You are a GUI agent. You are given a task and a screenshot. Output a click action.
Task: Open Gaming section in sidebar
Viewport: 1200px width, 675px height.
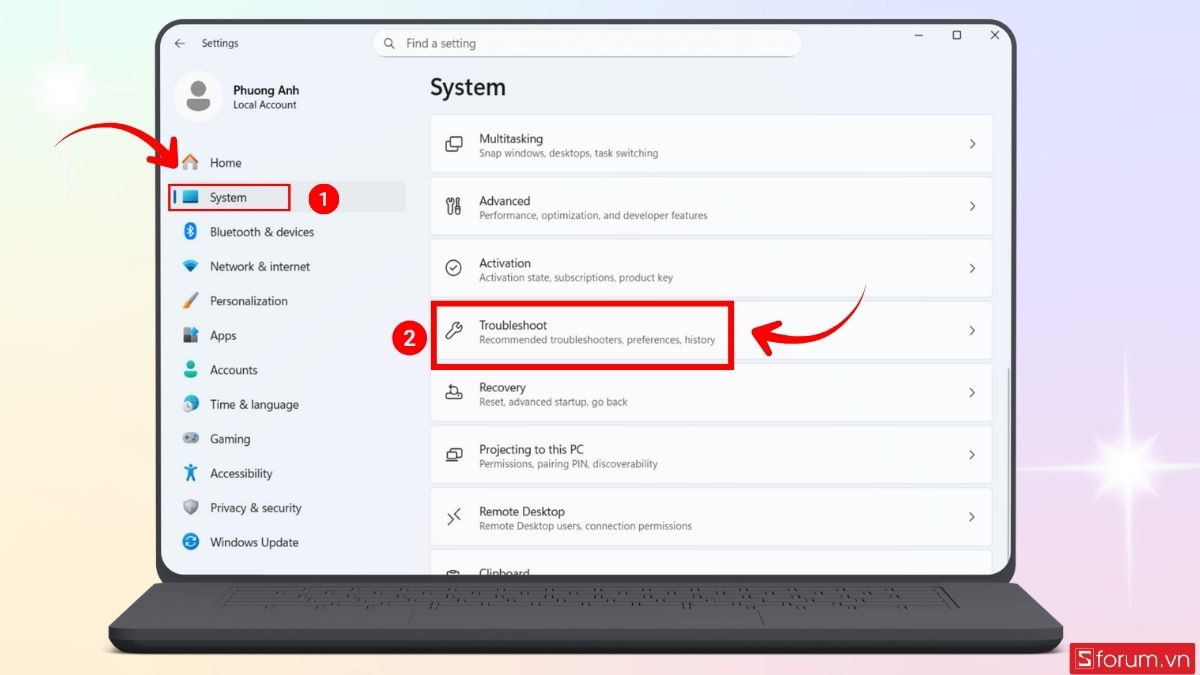[x=288, y=438]
